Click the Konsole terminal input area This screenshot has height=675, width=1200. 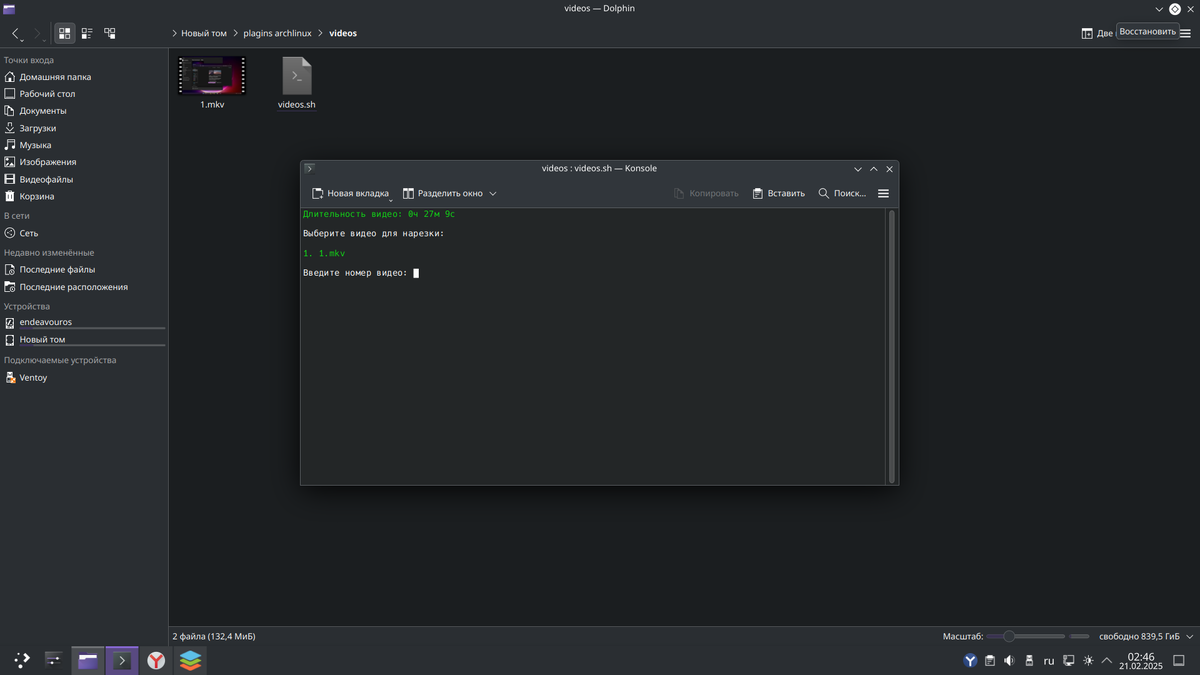pyautogui.click(x=593, y=346)
